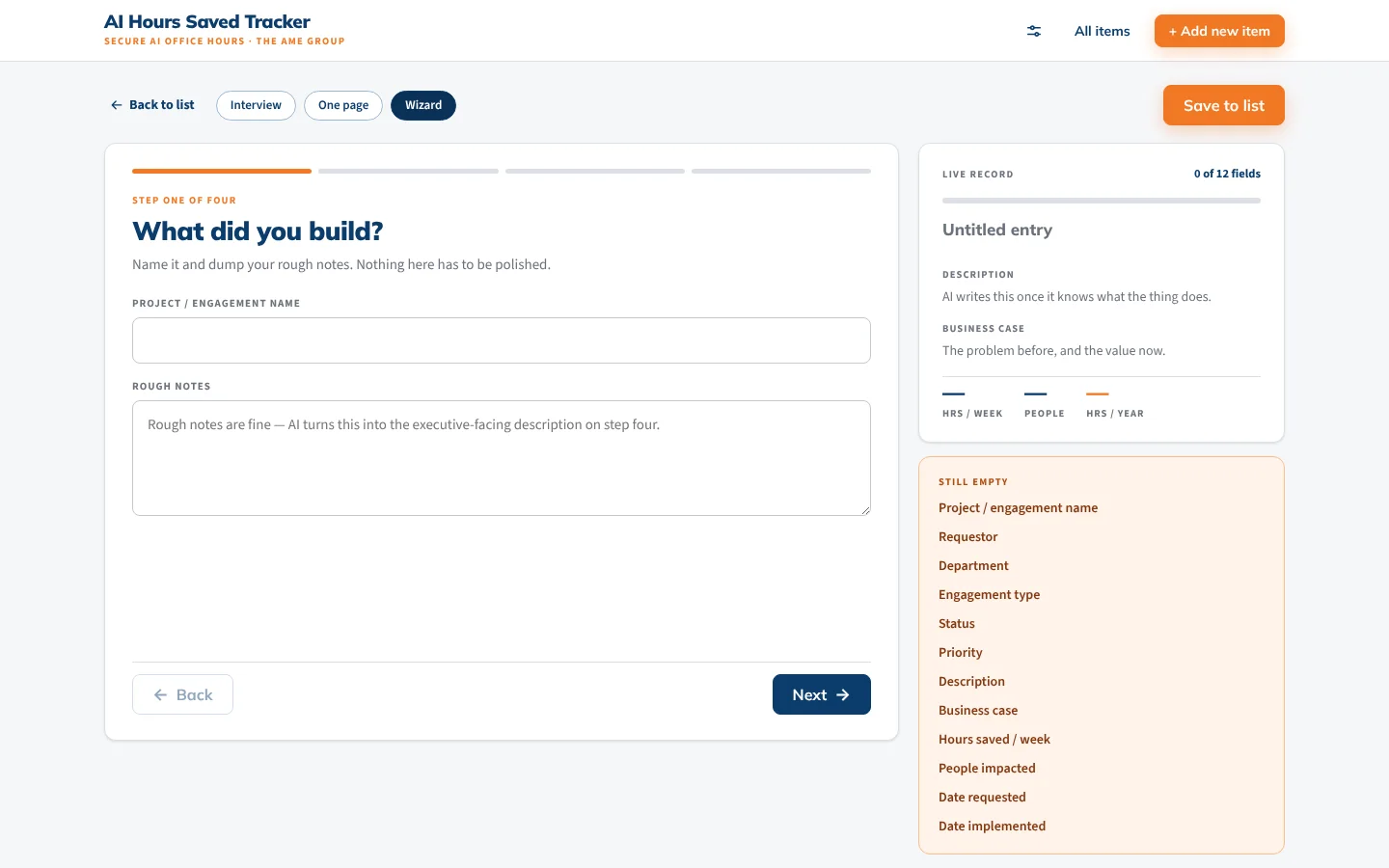Viewport: 1389px width, 868px height.
Task: Click the first step progress bar segment
Action: (222, 171)
